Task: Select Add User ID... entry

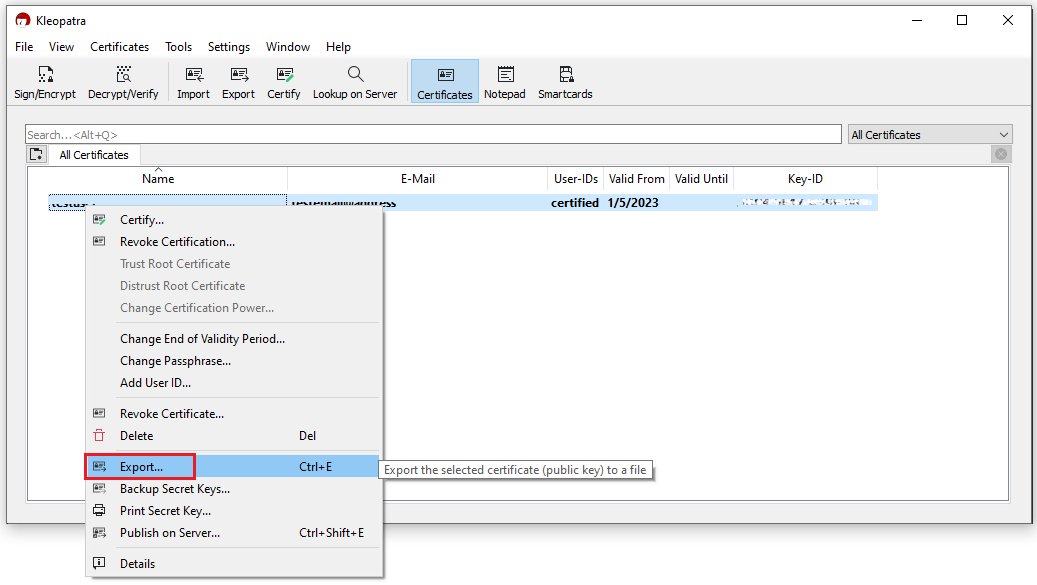Action: 234,383
